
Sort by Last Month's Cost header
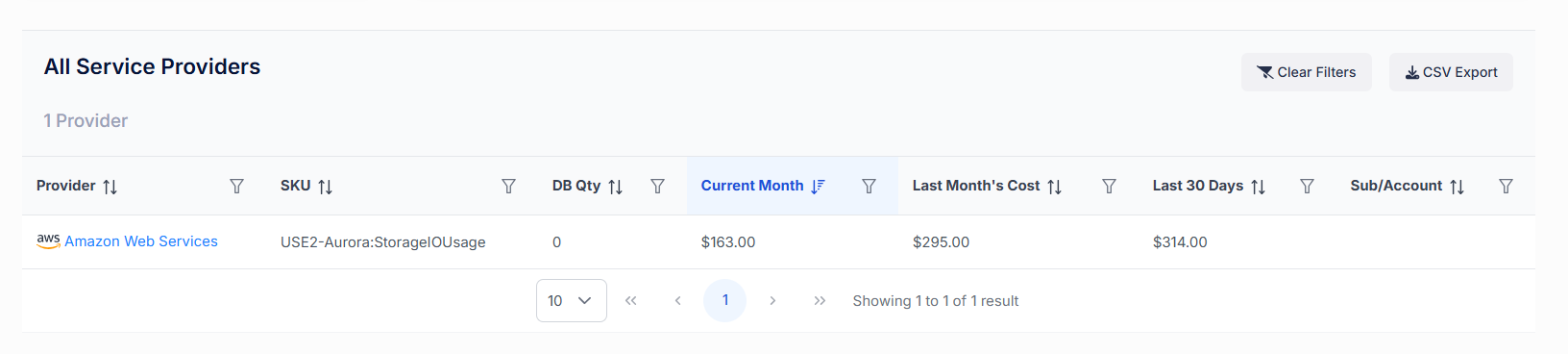point(1055,187)
